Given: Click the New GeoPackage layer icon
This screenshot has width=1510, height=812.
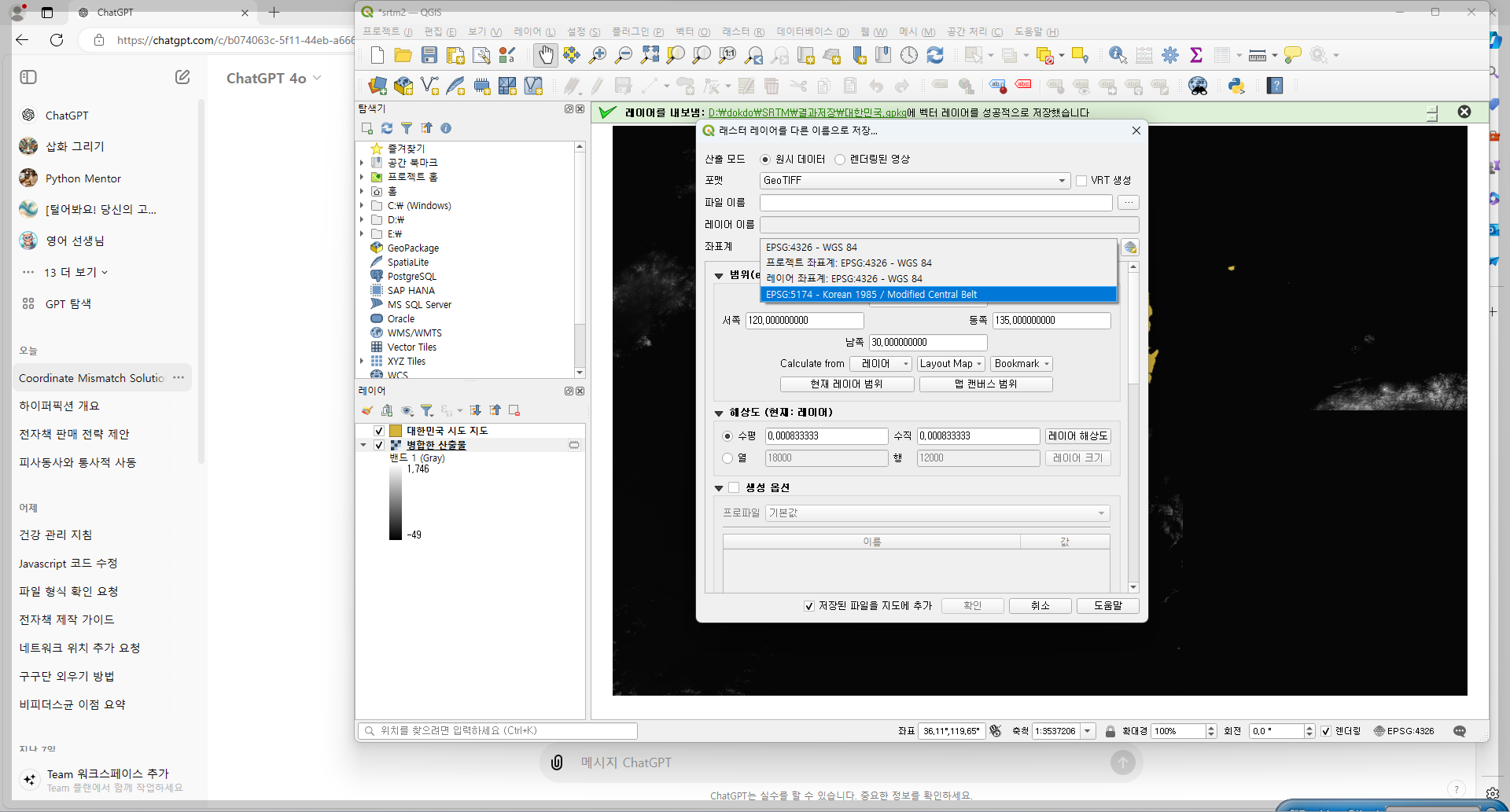Looking at the screenshot, I should pyautogui.click(x=403, y=86).
